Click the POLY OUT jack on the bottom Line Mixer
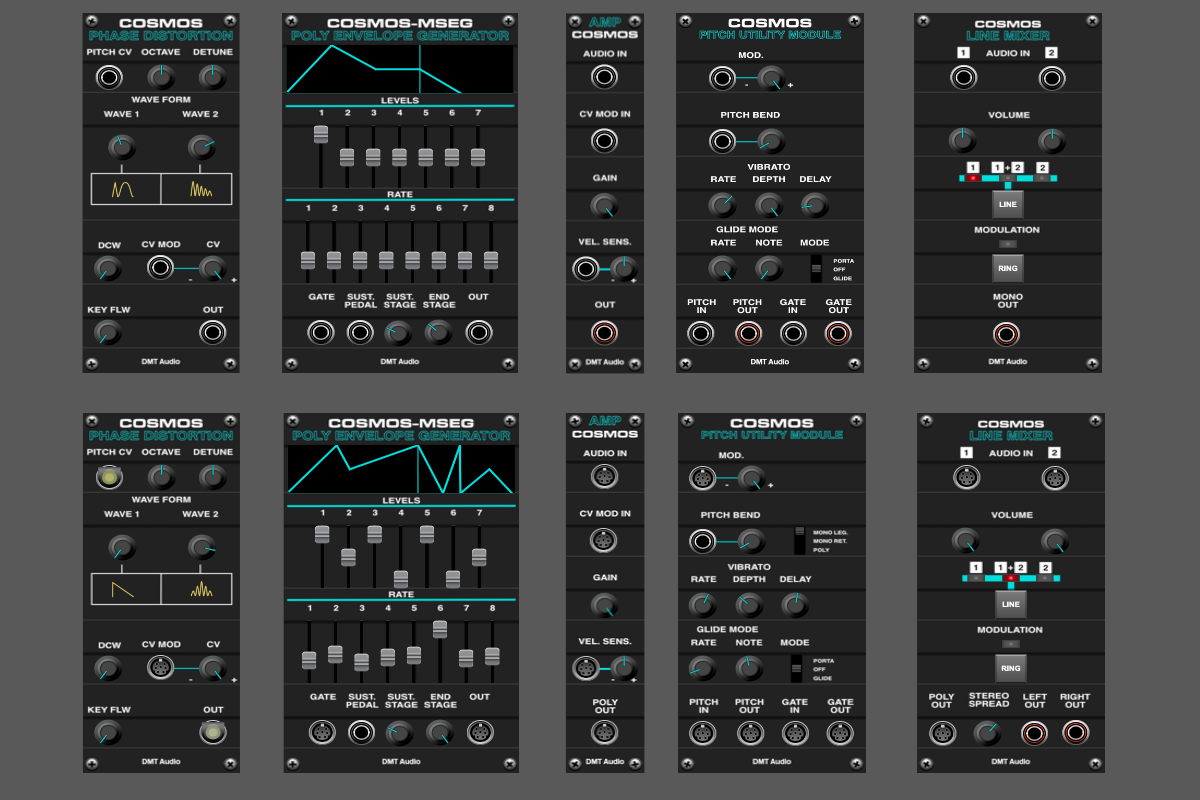This screenshot has width=1200, height=800. pos(941,733)
